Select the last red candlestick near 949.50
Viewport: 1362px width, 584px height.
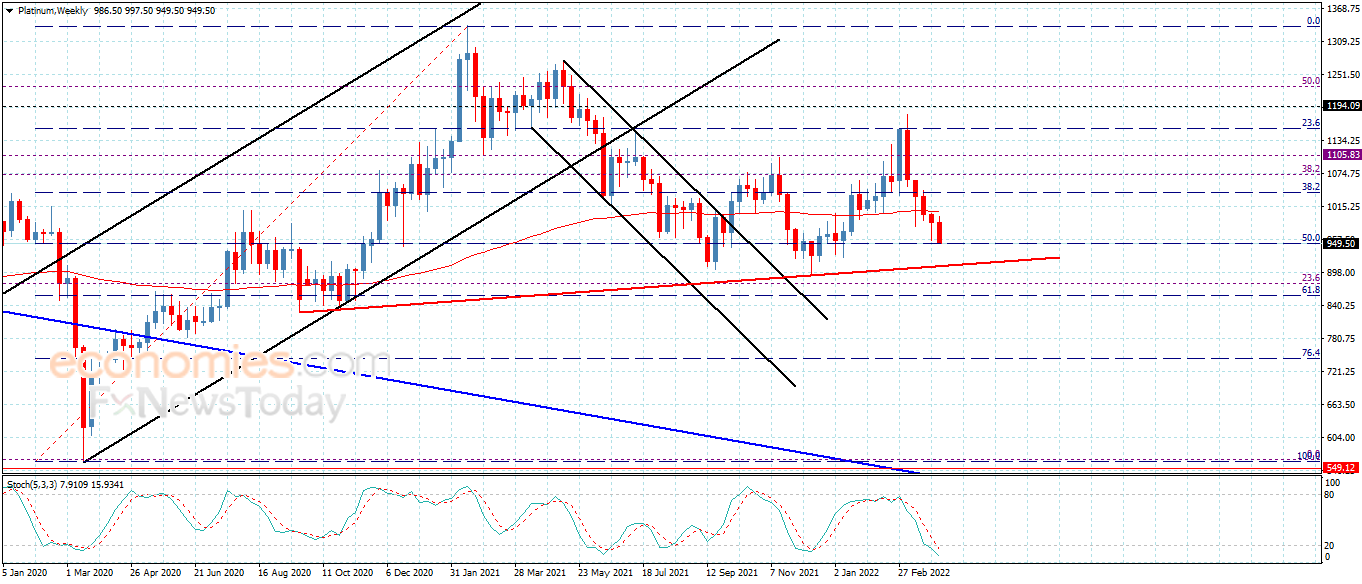point(939,232)
